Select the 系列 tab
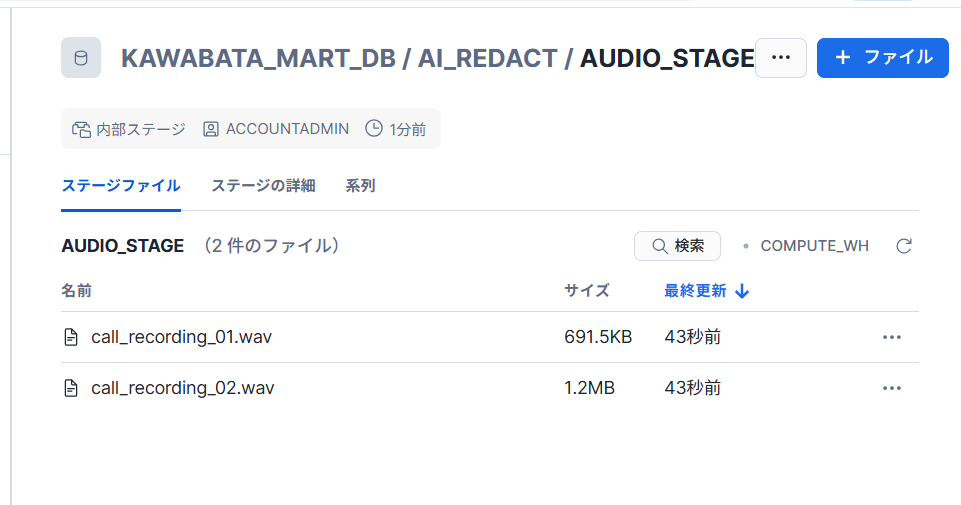This screenshot has height=505, width=961. (360, 186)
